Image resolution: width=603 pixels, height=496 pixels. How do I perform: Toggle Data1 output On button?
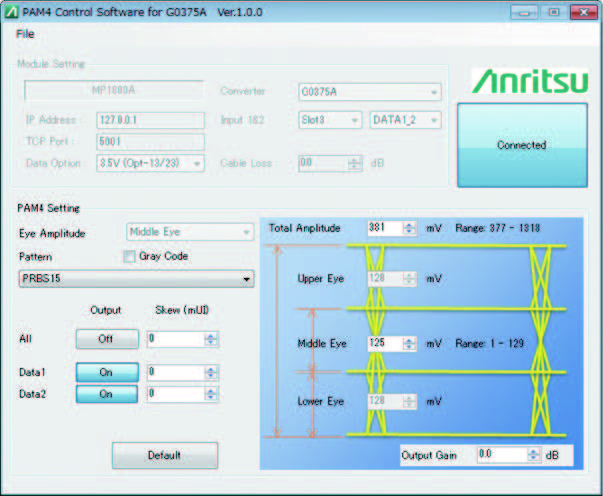click(107, 372)
